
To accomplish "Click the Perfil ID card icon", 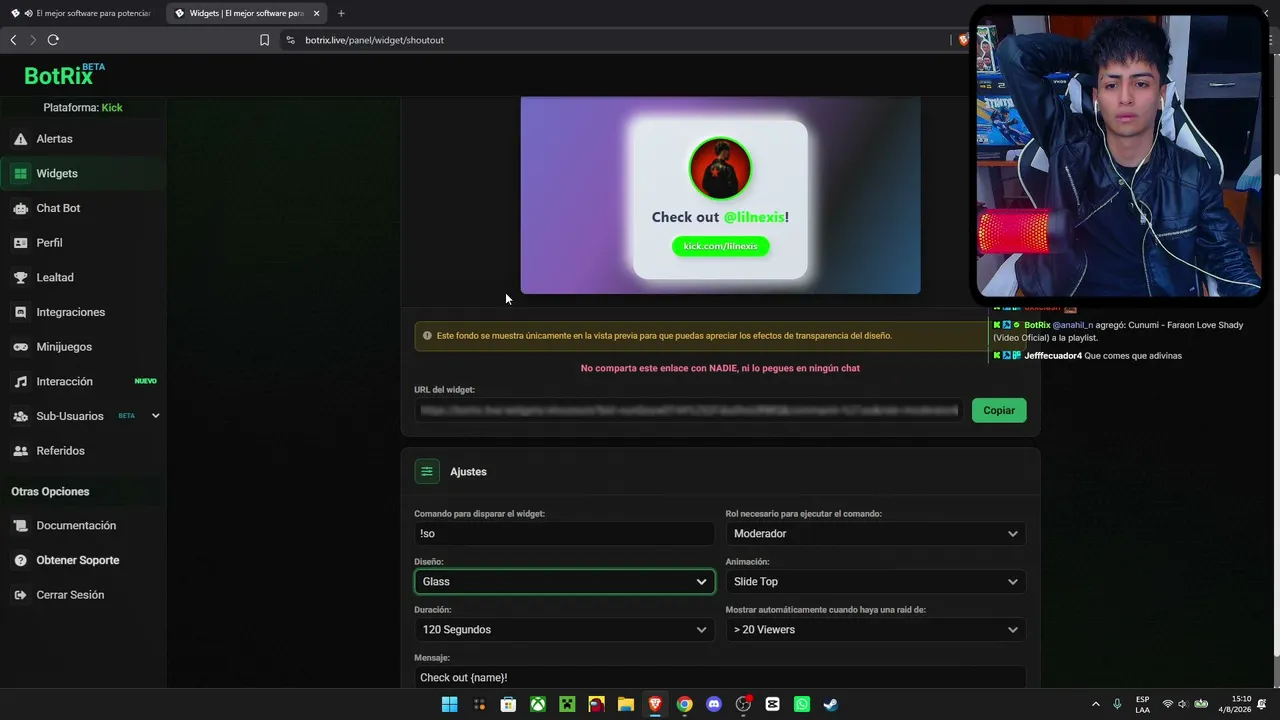I will [20, 243].
